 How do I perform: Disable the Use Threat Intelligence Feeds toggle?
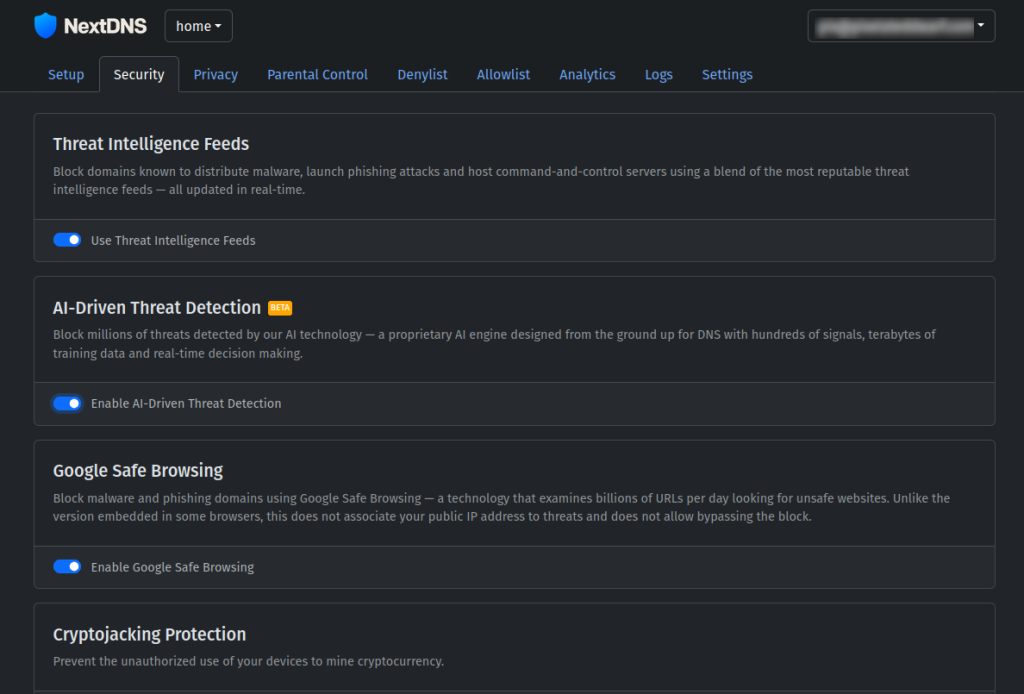tap(67, 240)
